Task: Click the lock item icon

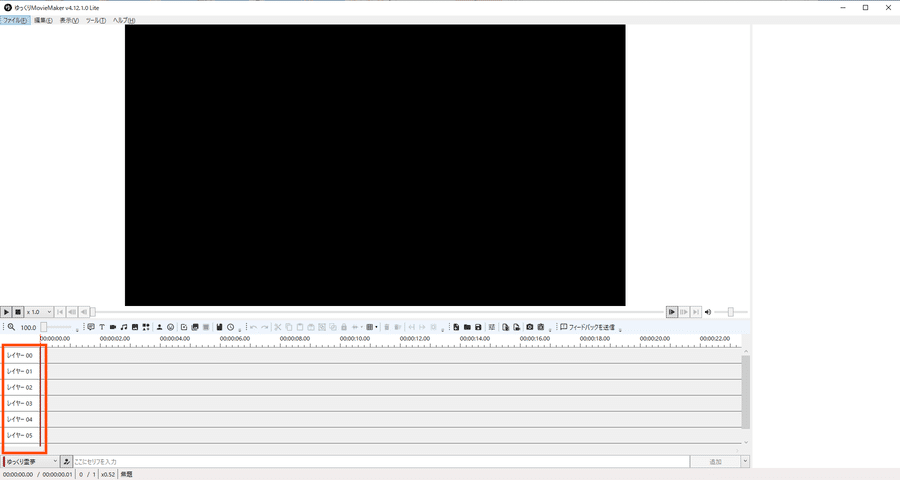Action: tap(344, 327)
